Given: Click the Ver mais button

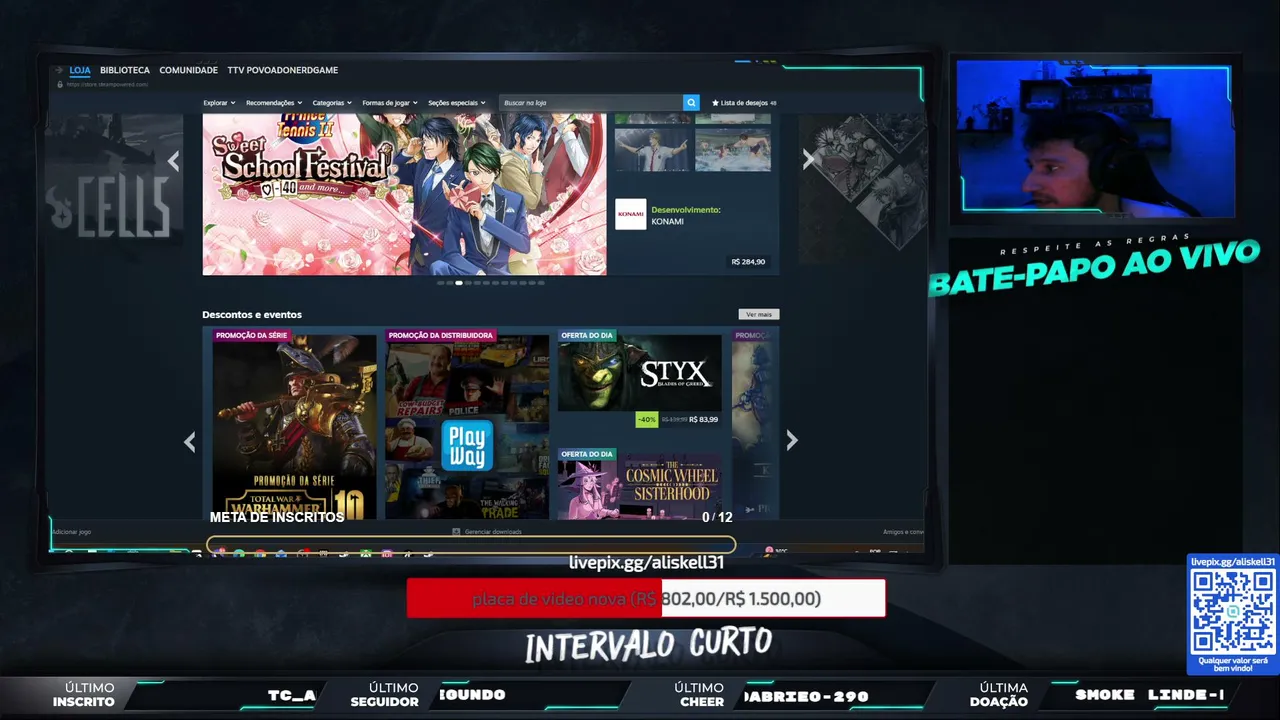Looking at the screenshot, I should click(x=759, y=314).
